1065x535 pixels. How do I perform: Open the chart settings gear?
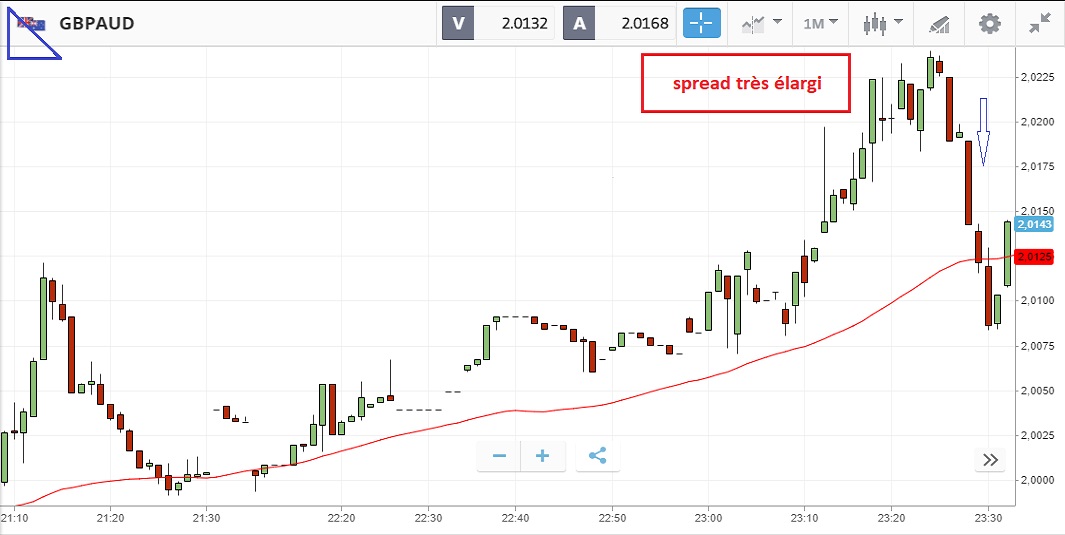tap(989, 23)
